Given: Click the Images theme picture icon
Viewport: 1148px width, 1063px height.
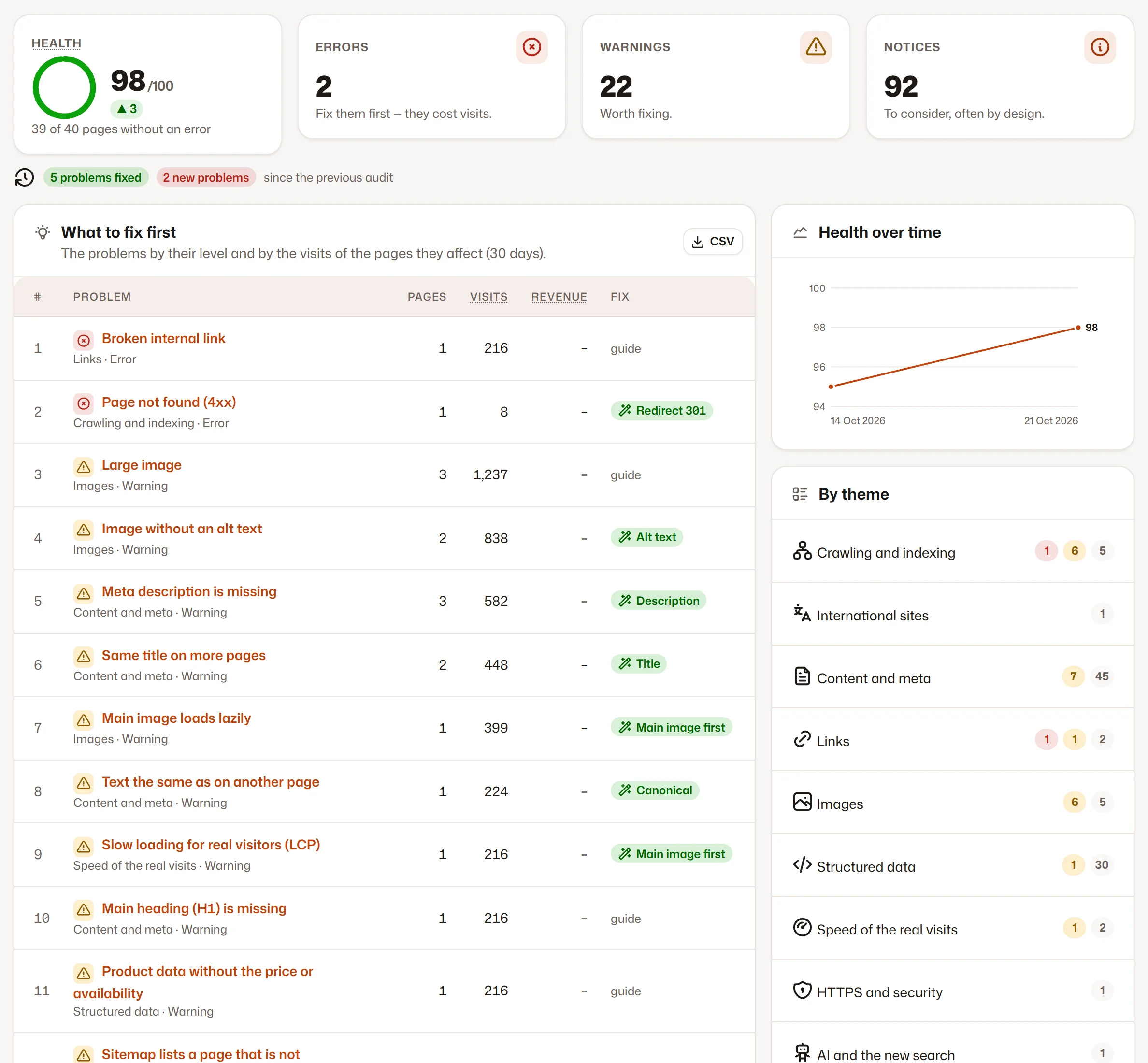Looking at the screenshot, I should 802,802.
